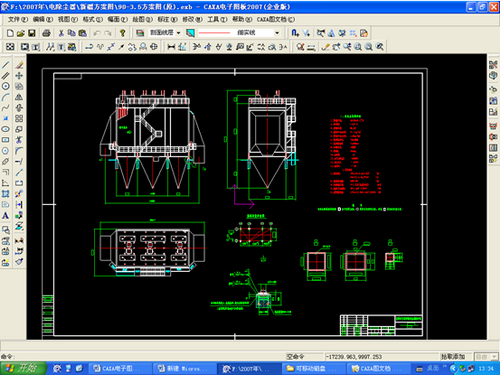The image size is (500, 375).
Task: Click the Undo arrow icon
Action: tap(97, 33)
